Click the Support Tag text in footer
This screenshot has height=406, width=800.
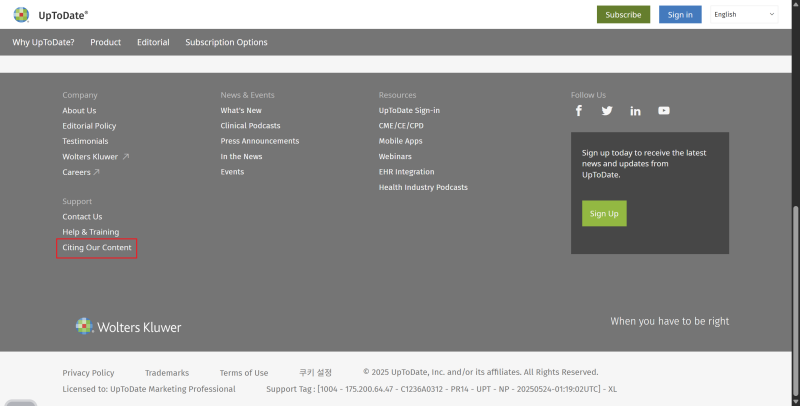pos(441,389)
